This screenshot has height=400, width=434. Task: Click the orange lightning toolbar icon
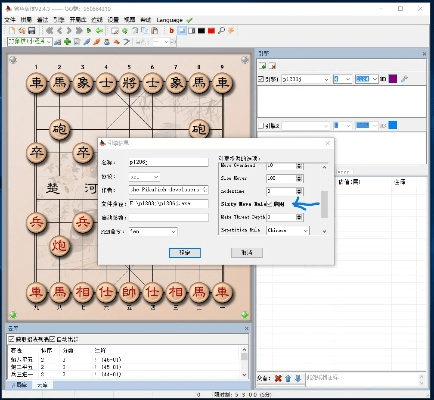pos(231,31)
